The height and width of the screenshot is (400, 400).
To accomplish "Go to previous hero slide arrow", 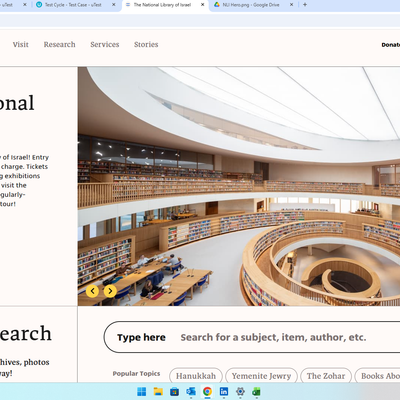I will [x=92, y=291].
